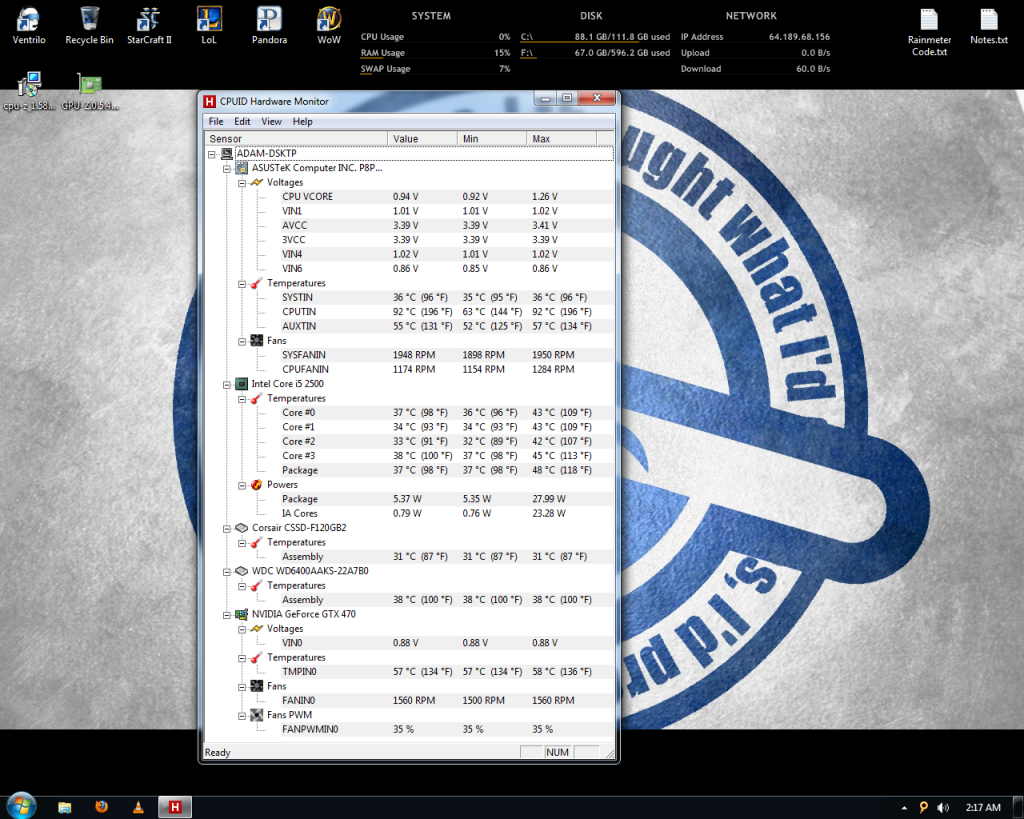Open the View menu
The height and width of the screenshot is (819, 1024).
(x=271, y=121)
